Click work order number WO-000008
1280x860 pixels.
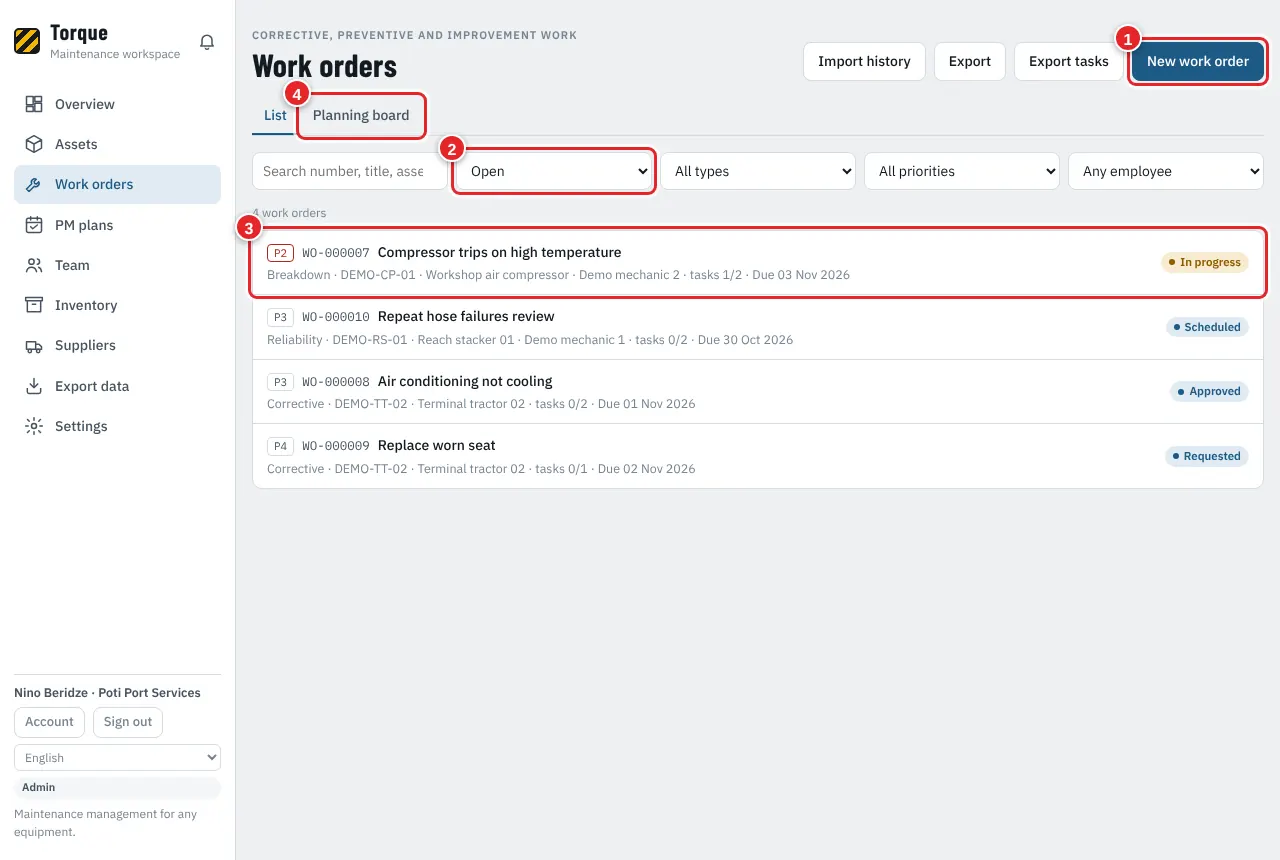tap(336, 382)
